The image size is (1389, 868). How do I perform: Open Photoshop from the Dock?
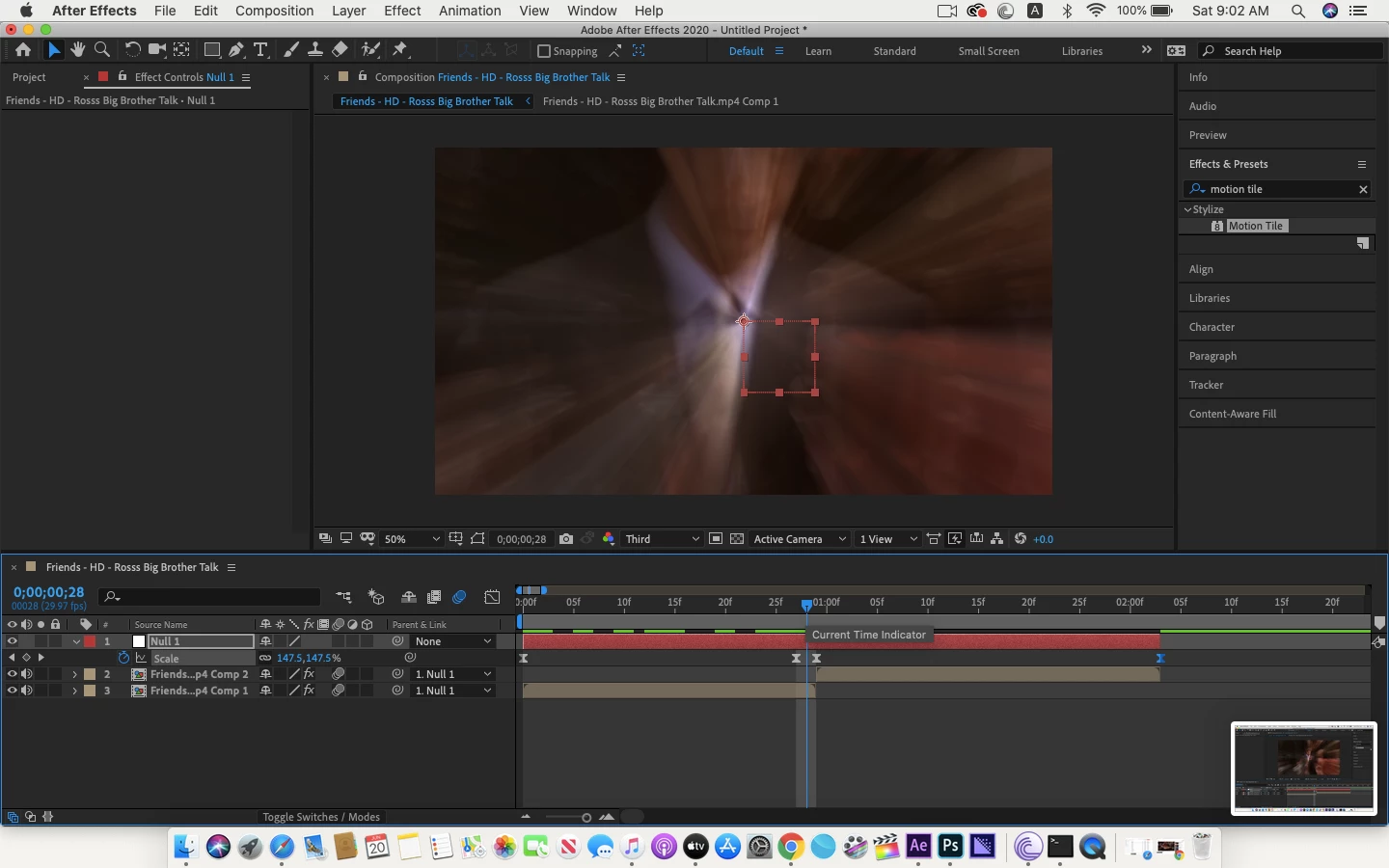950,847
